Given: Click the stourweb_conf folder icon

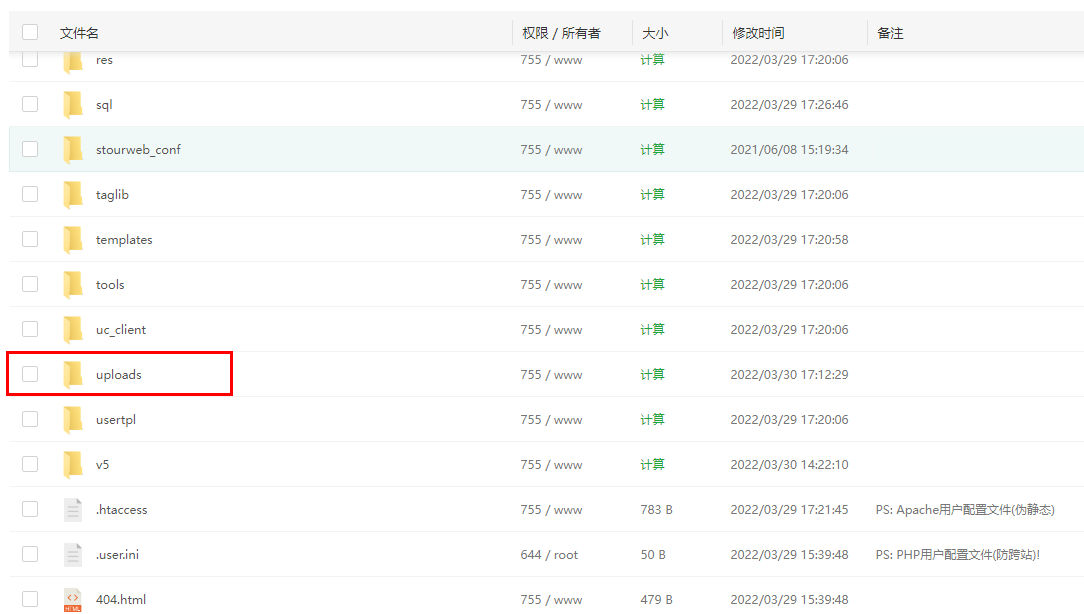Looking at the screenshot, I should (73, 149).
